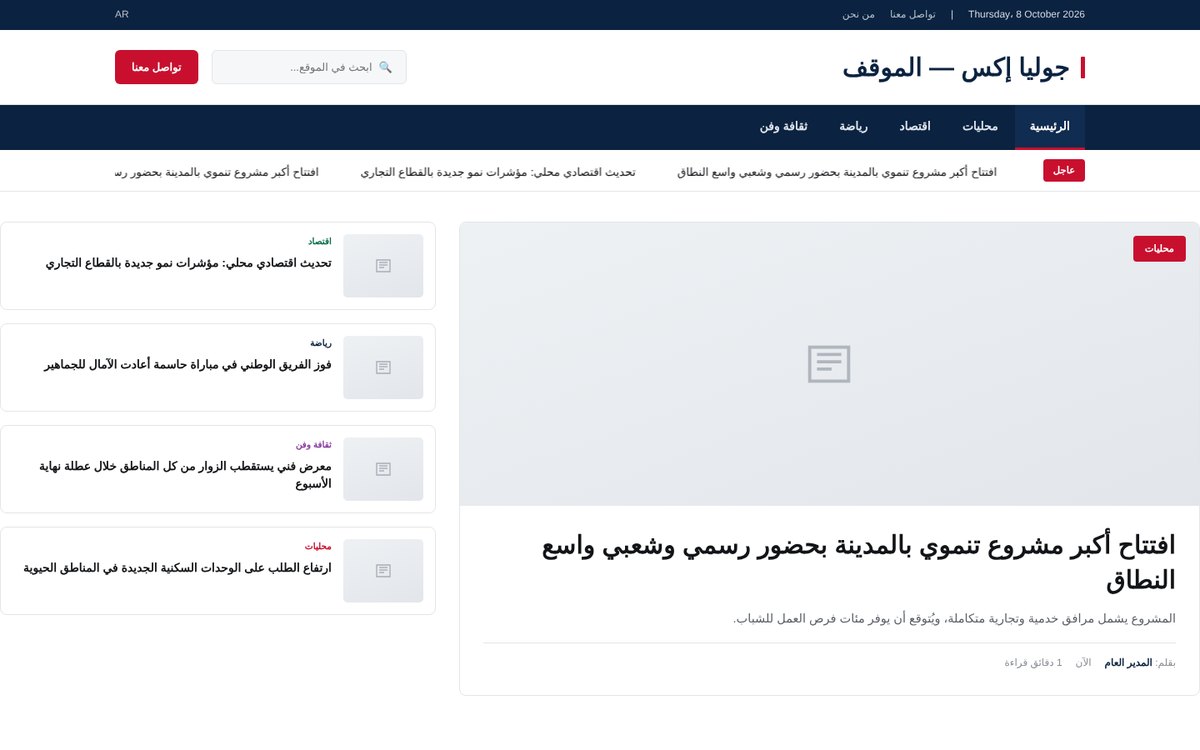Open headline ارتفاع الطلب على الوحدات السكنية
The width and height of the screenshot is (1200, 750).
coord(177,568)
